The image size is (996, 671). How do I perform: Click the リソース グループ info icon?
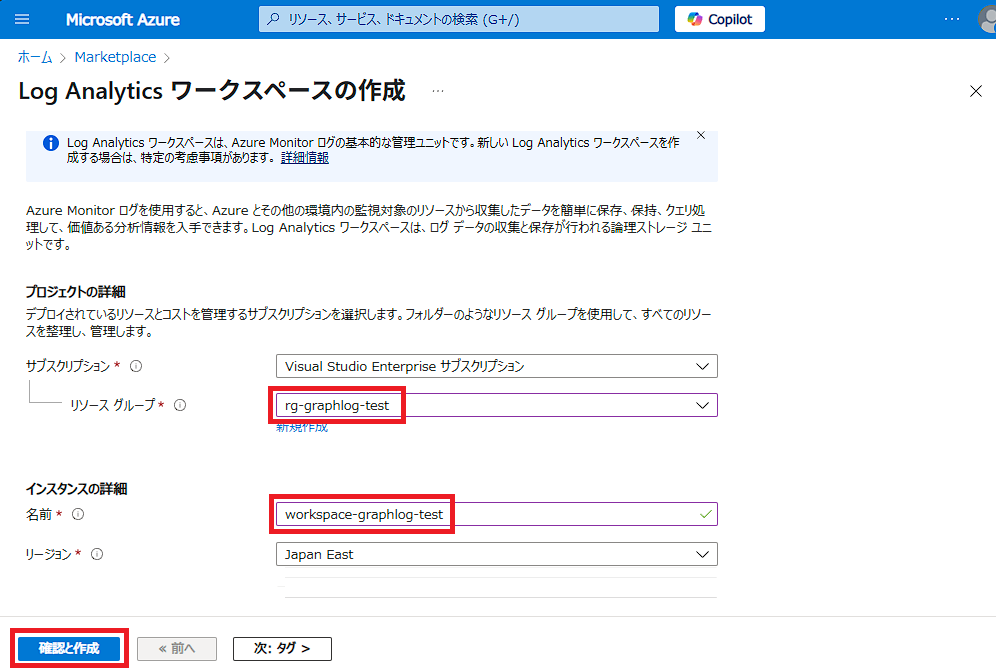(x=179, y=405)
